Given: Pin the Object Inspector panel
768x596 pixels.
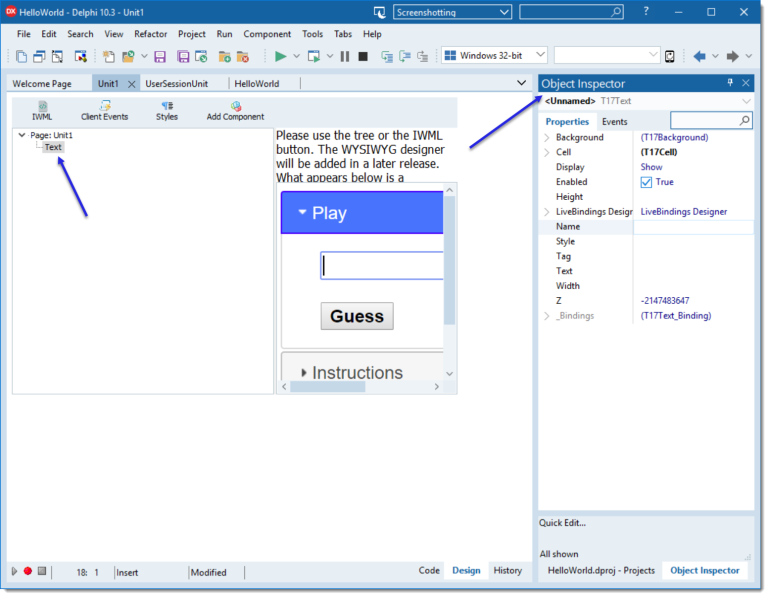Looking at the screenshot, I should (x=730, y=83).
